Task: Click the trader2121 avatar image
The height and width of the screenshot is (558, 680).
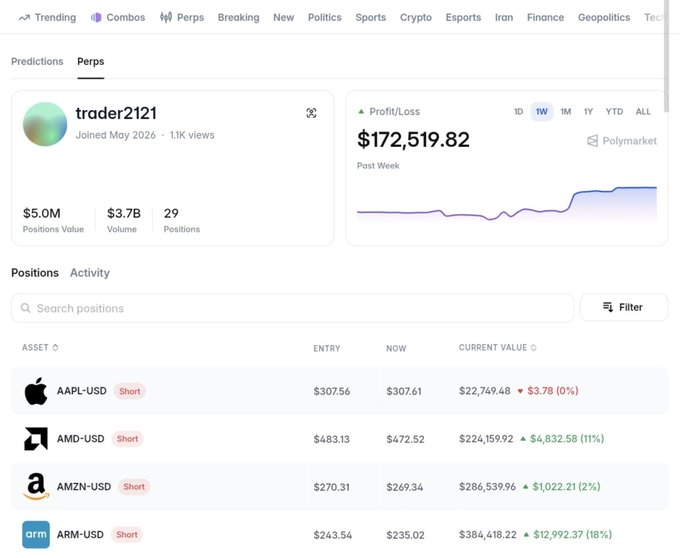Action: point(45,124)
